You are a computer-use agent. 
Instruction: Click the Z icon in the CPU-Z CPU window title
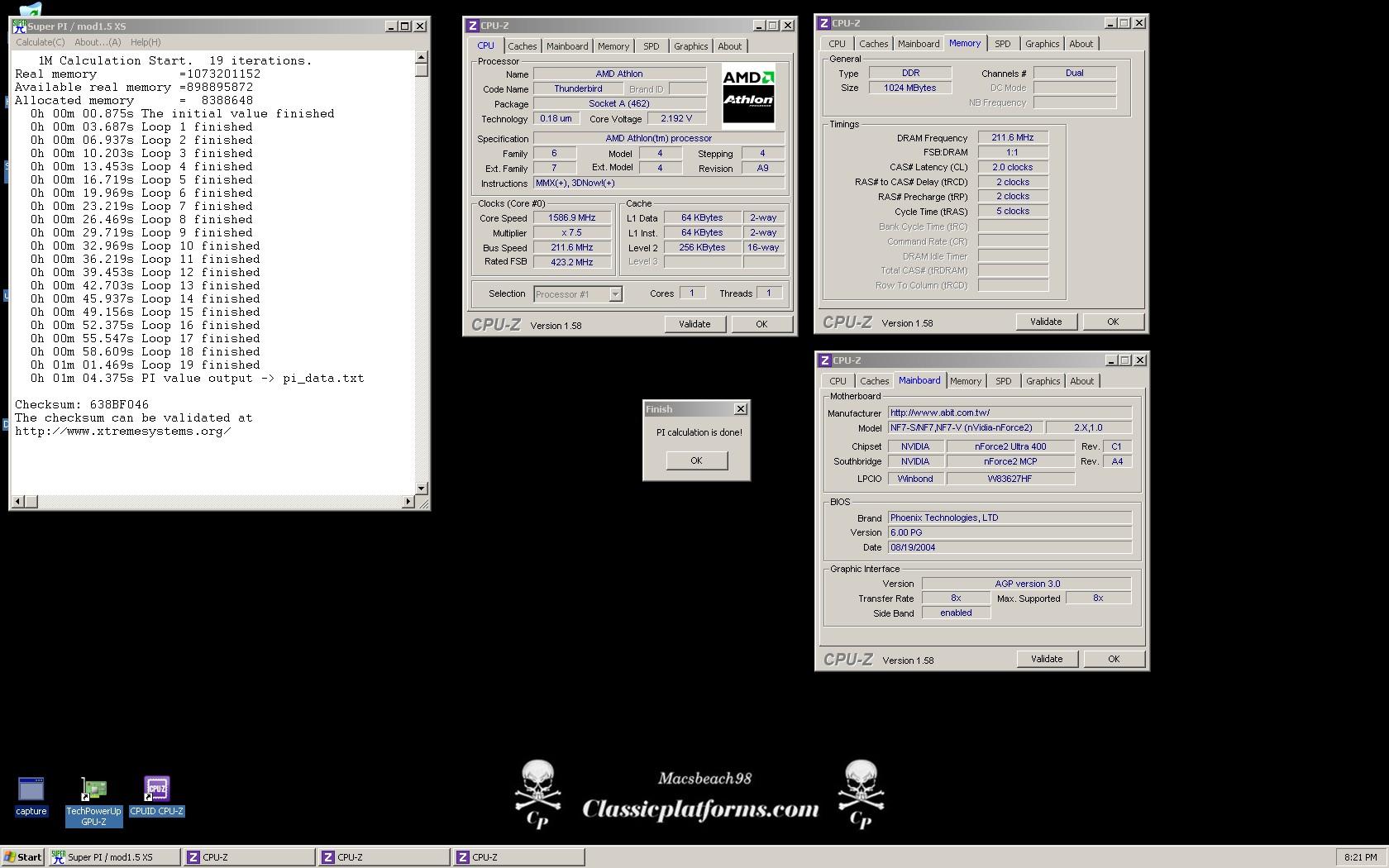(x=472, y=26)
